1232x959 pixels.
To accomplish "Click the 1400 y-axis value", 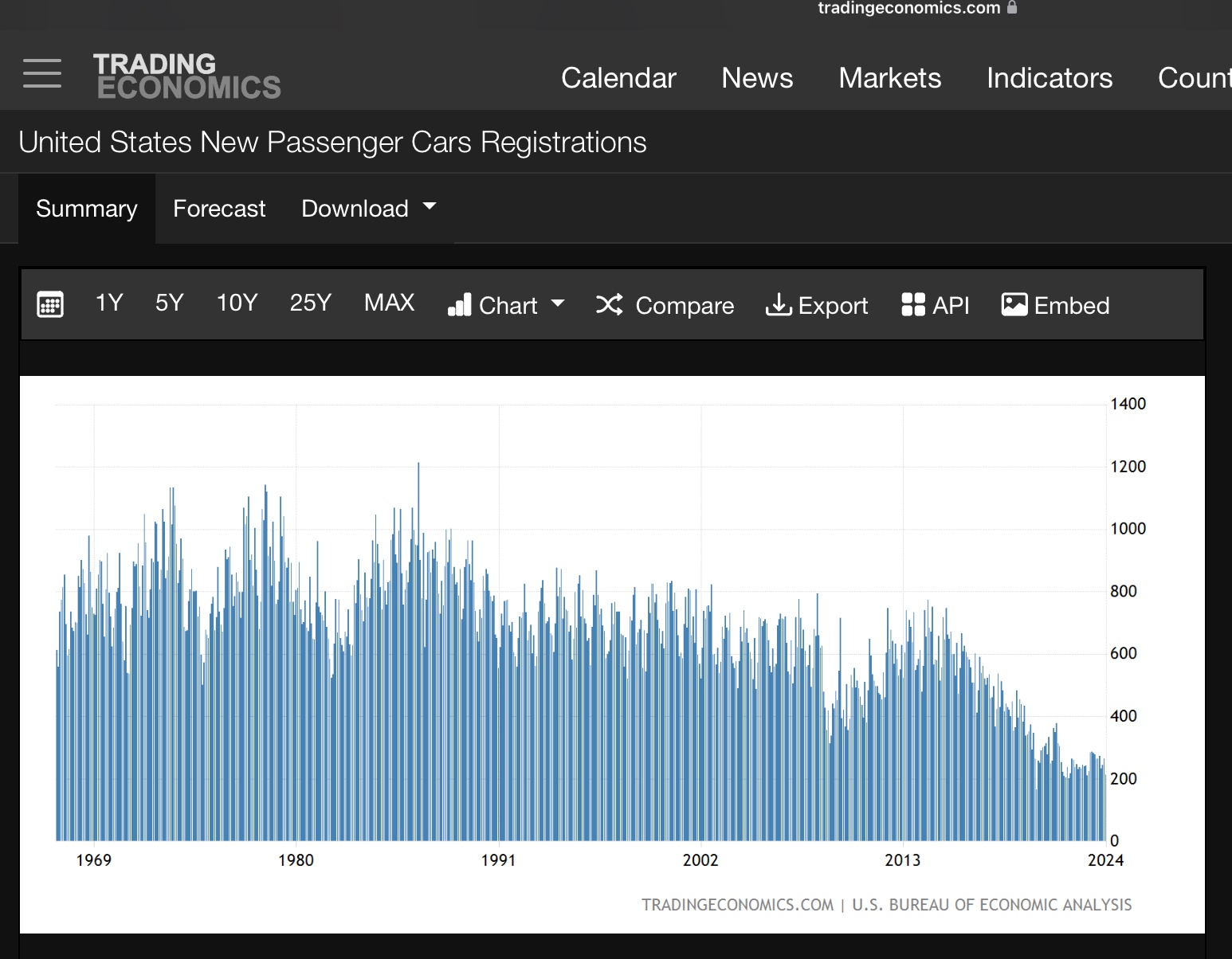I will (x=1128, y=404).
